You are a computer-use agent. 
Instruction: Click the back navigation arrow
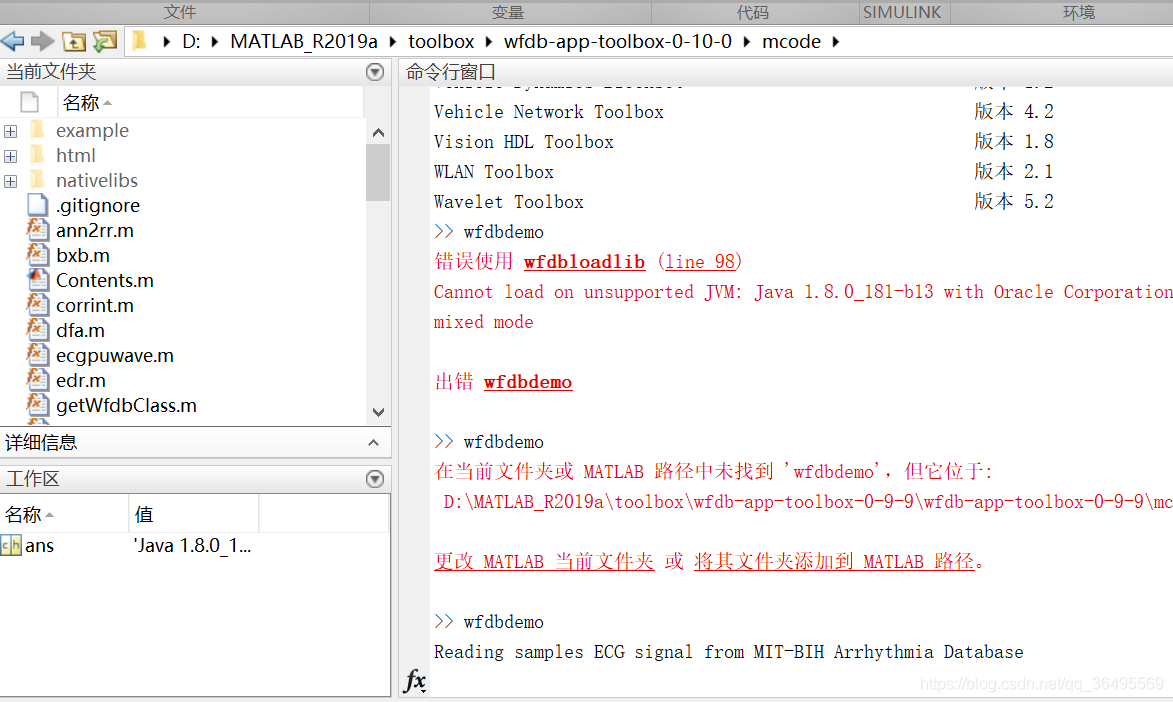coord(14,41)
